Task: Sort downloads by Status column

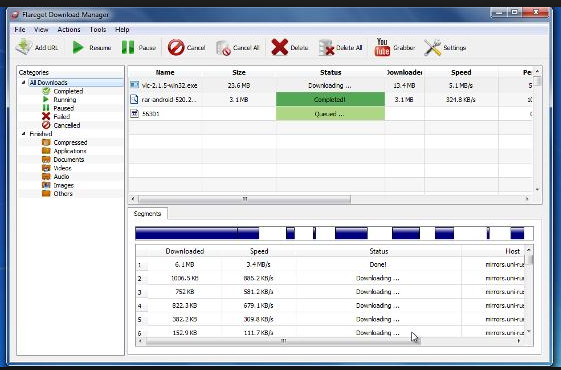Action: (330, 72)
